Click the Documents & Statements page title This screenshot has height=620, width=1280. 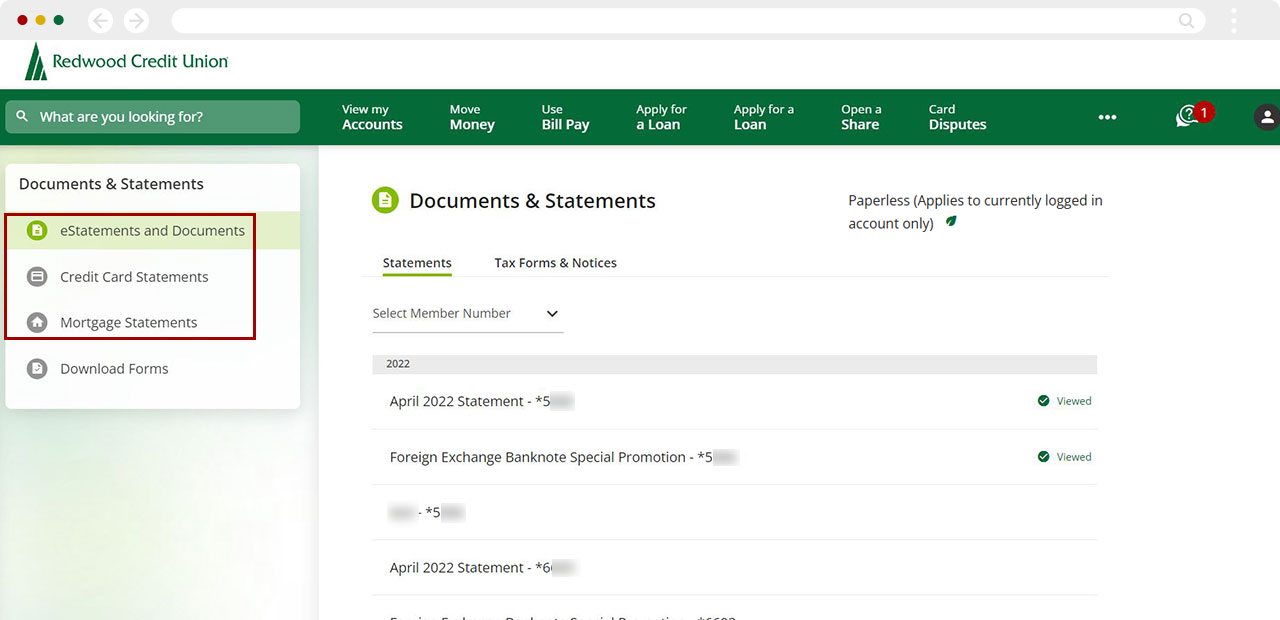click(532, 201)
